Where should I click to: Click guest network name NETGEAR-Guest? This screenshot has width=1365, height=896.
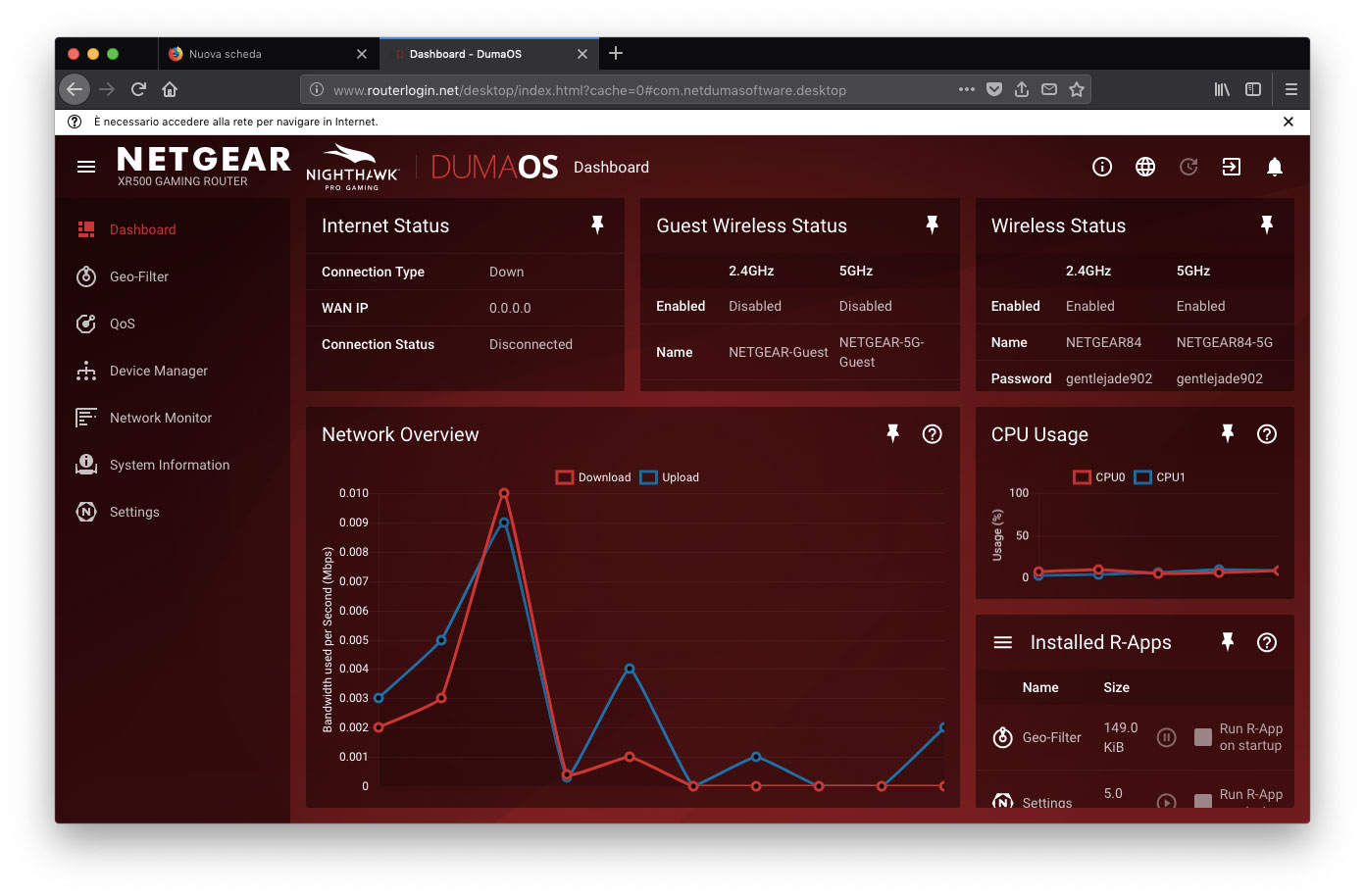(x=779, y=352)
